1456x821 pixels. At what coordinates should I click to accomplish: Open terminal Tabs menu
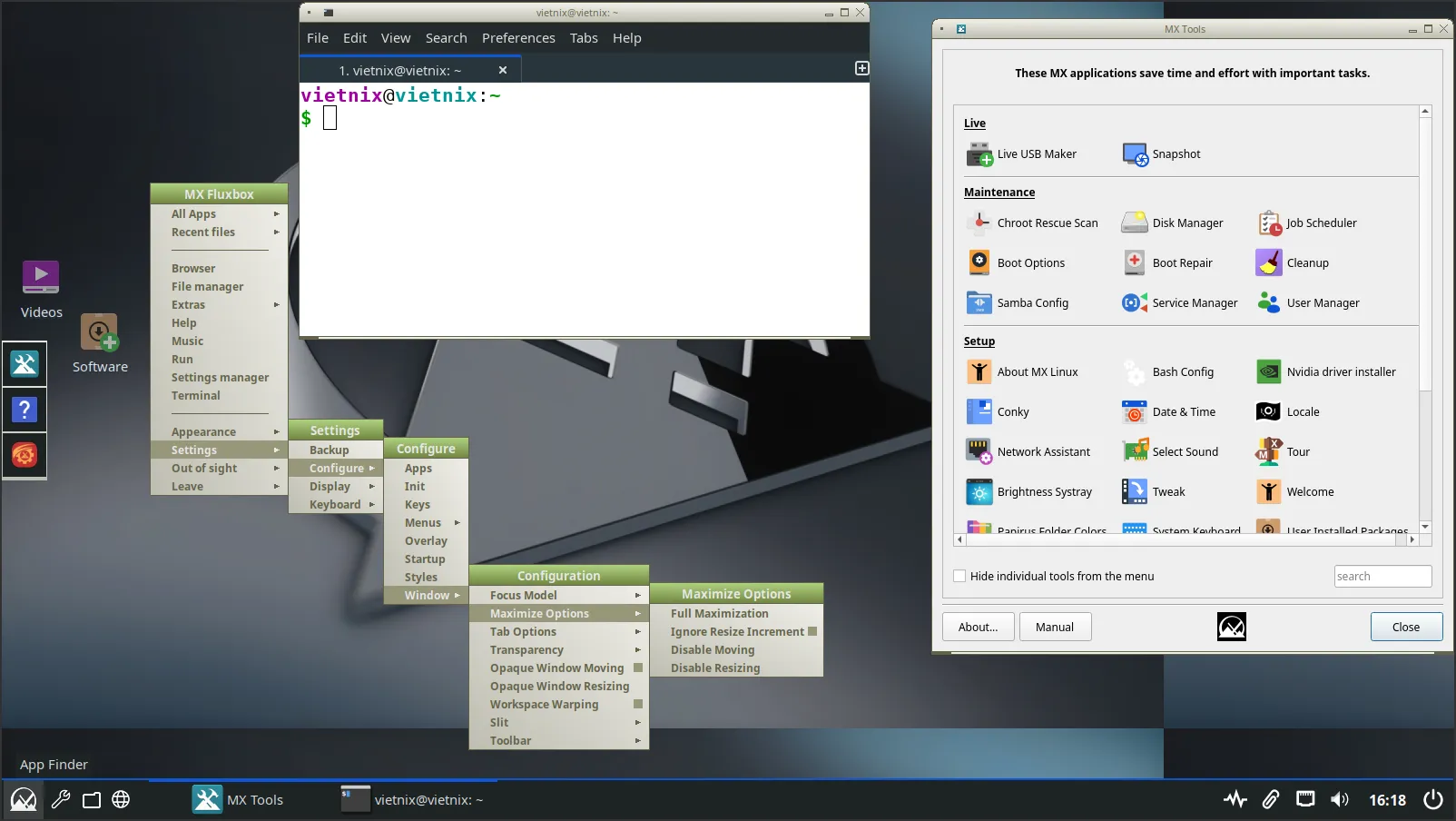pyautogui.click(x=584, y=38)
